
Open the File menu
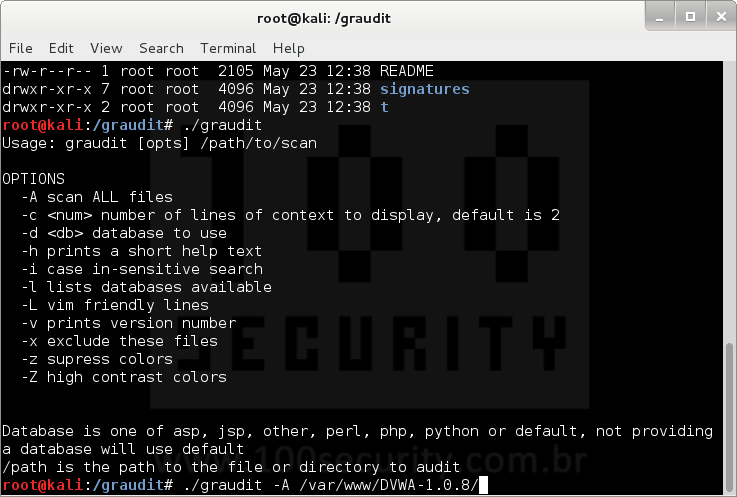21,48
